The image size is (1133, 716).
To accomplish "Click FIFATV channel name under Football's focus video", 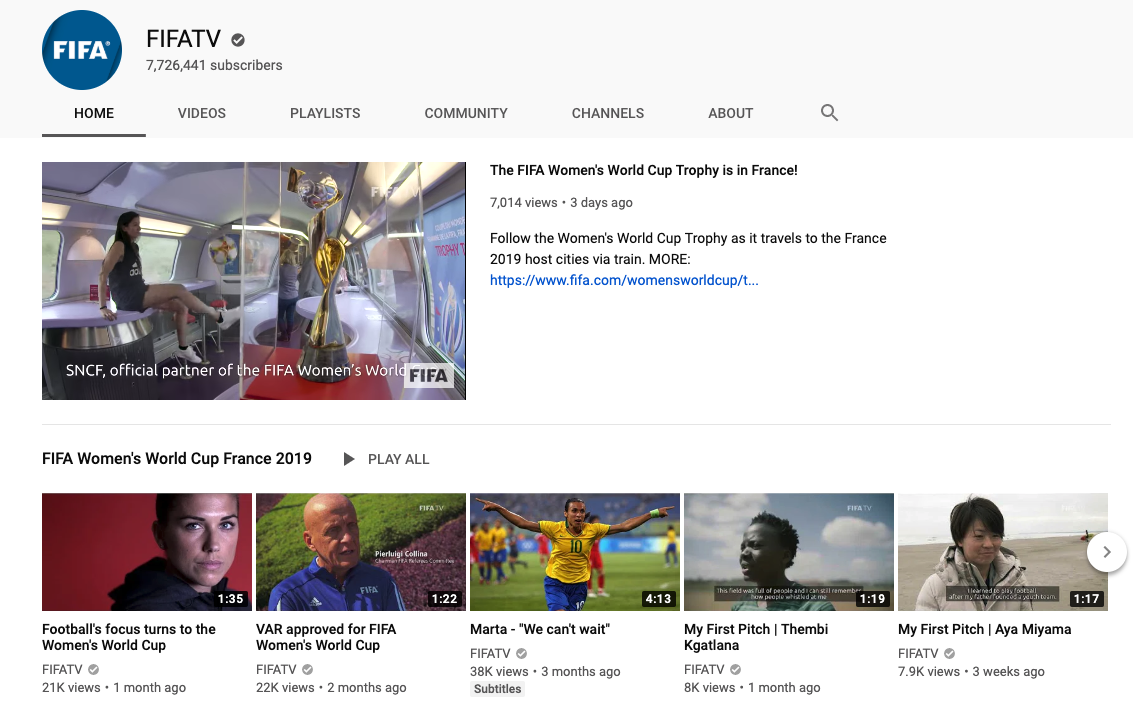I will 62,670.
